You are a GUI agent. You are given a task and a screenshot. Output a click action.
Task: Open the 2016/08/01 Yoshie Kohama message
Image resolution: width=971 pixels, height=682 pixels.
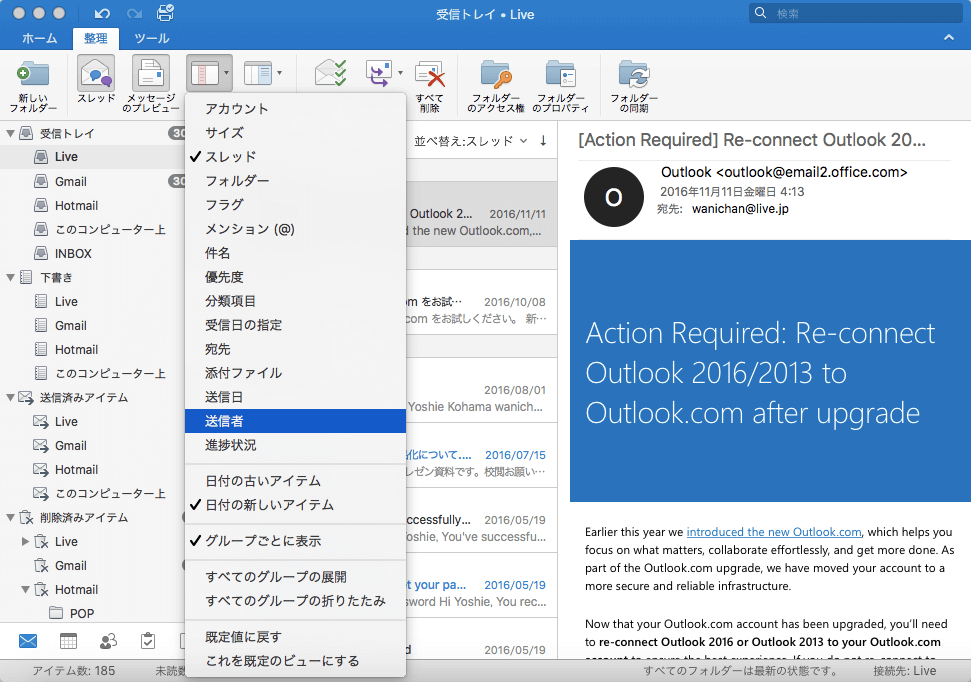click(482, 390)
